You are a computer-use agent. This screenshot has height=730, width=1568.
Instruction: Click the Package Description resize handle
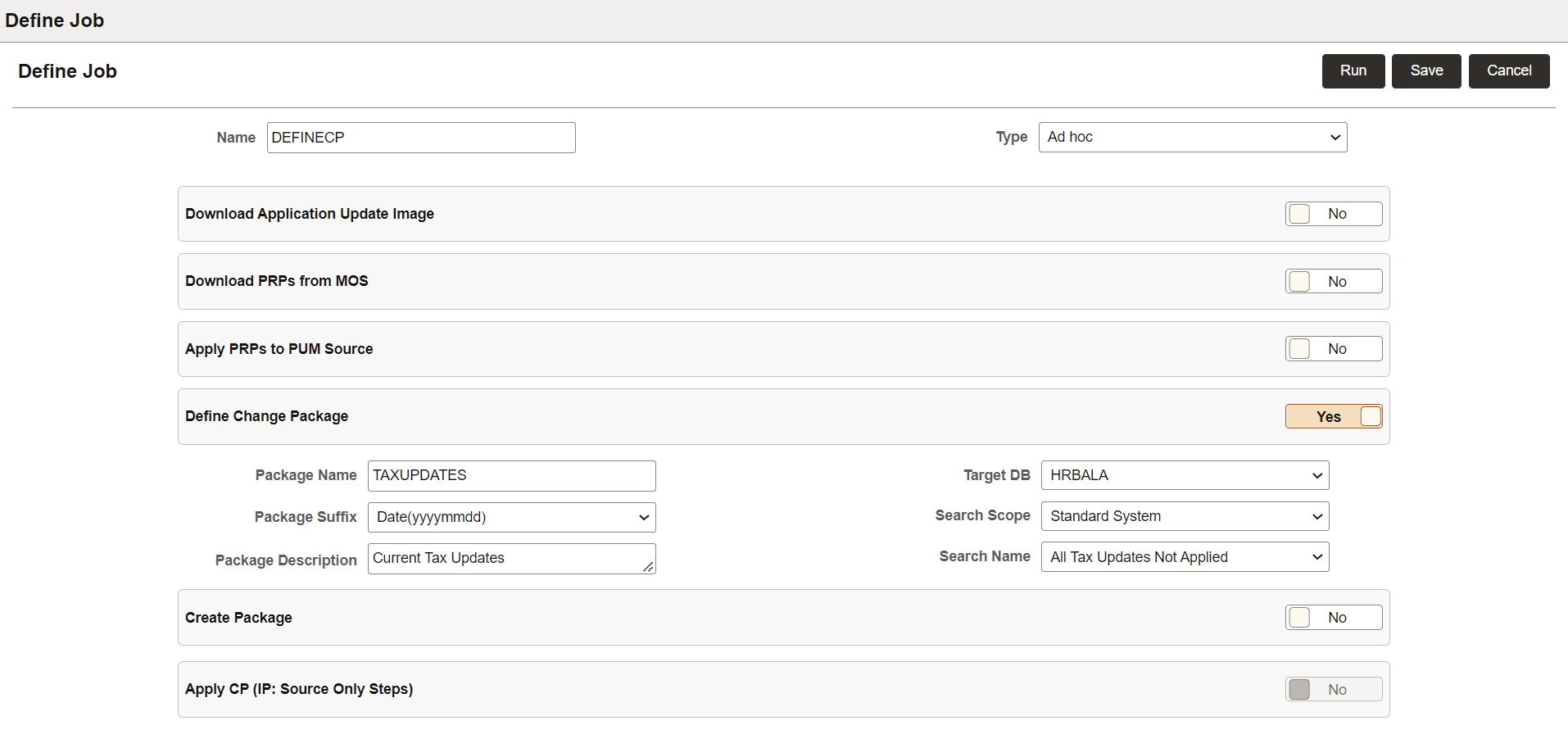[x=648, y=567]
